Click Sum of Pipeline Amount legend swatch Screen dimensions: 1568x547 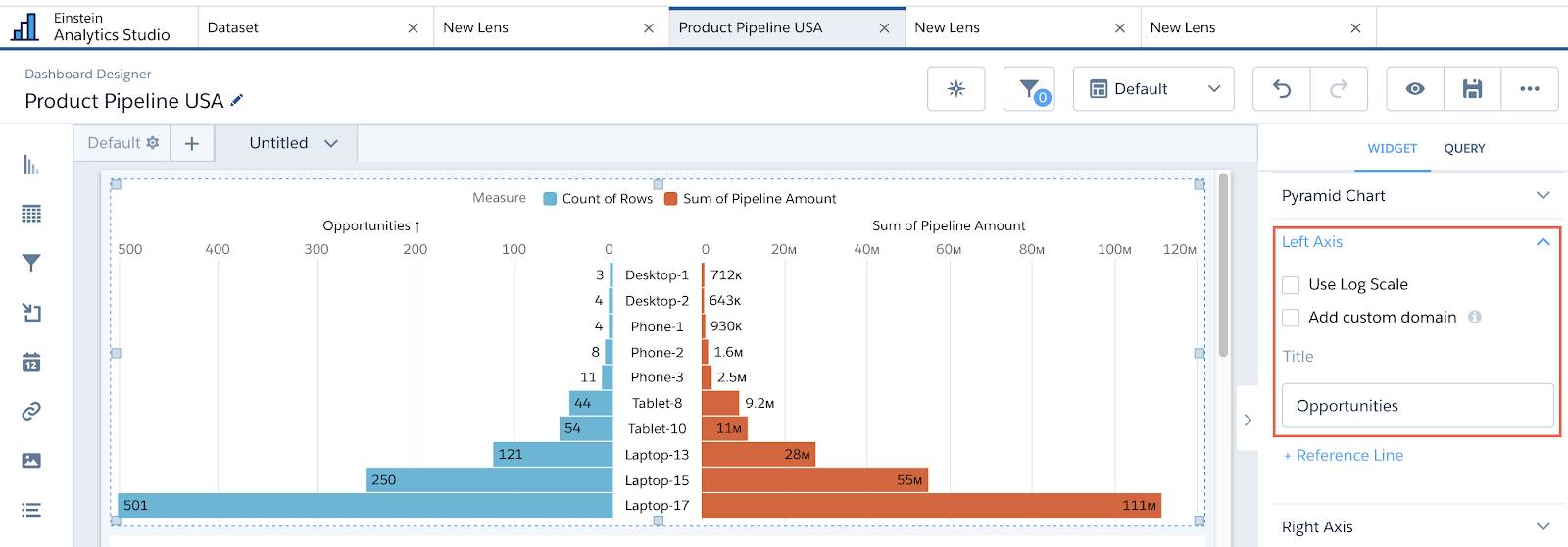[670, 199]
